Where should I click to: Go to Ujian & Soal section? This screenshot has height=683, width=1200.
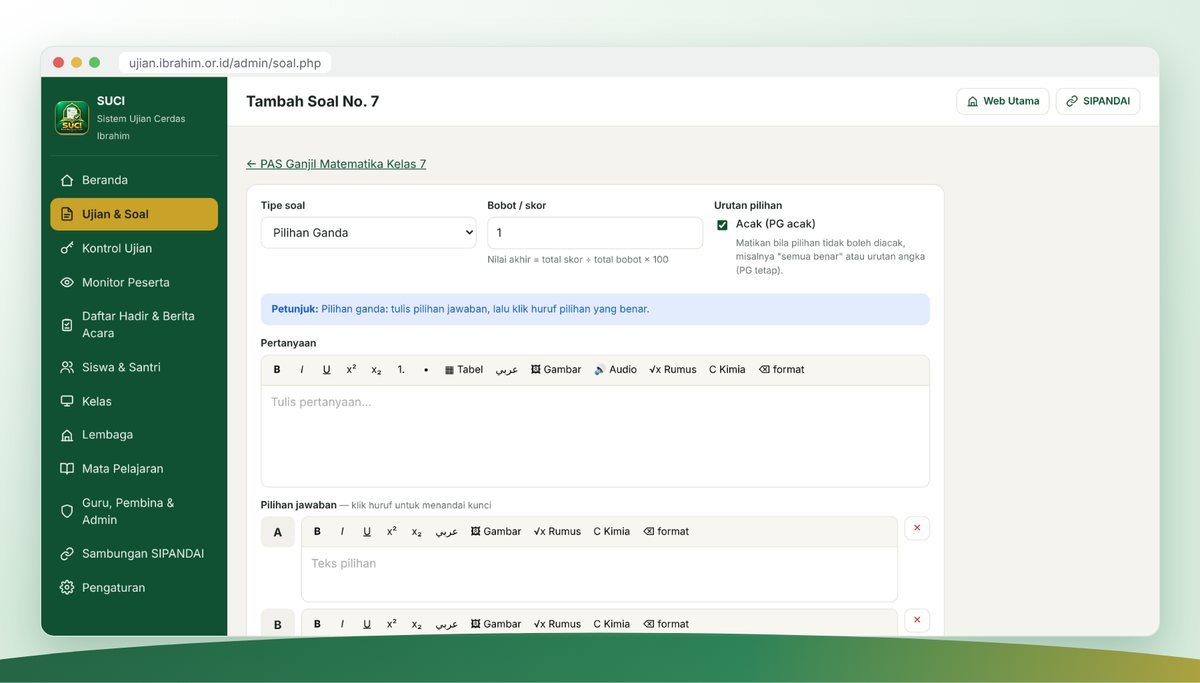pyautogui.click(x=134, y=214)
